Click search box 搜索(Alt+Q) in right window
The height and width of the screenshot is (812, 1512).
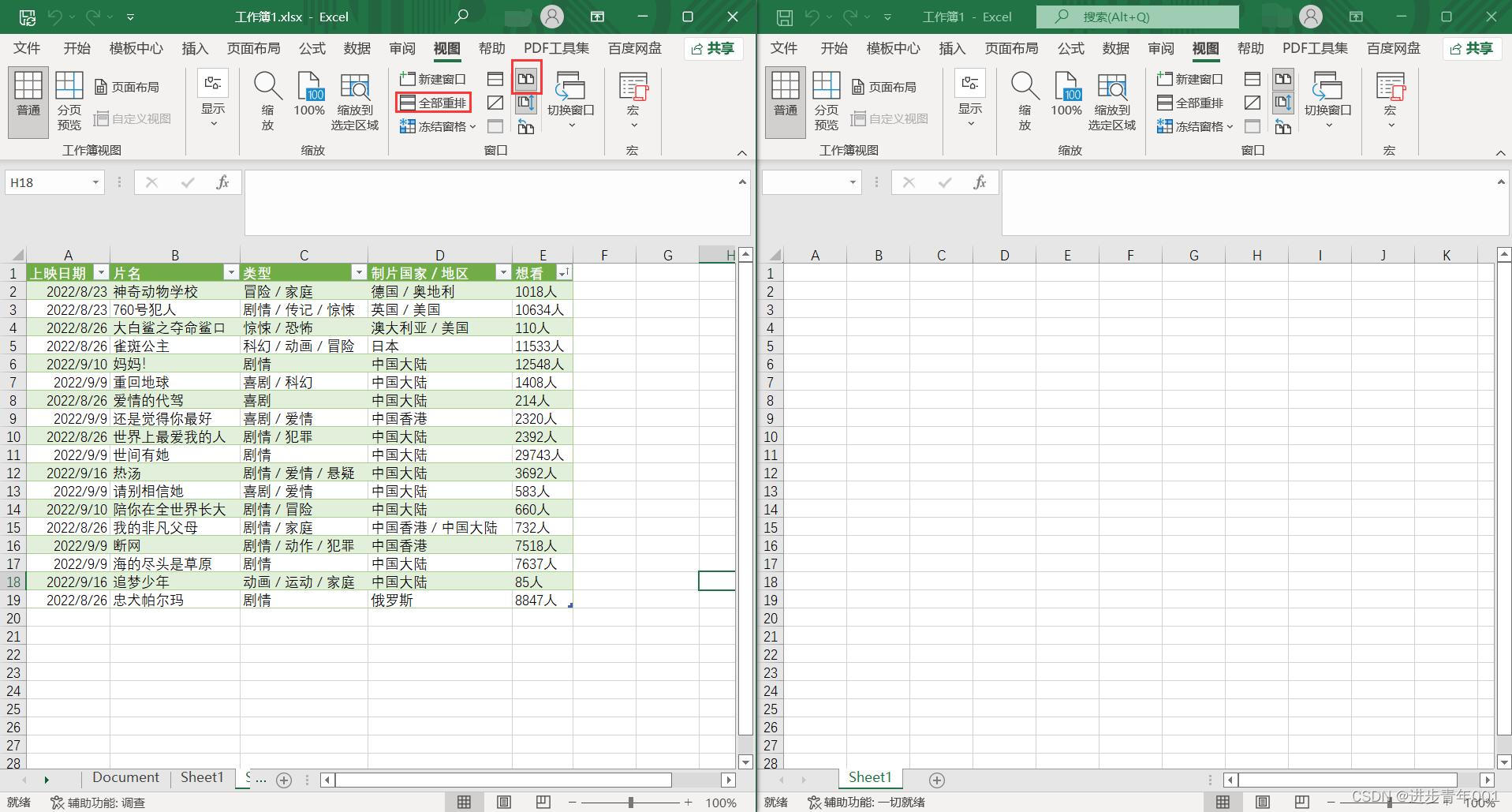tap(1137, 17)
